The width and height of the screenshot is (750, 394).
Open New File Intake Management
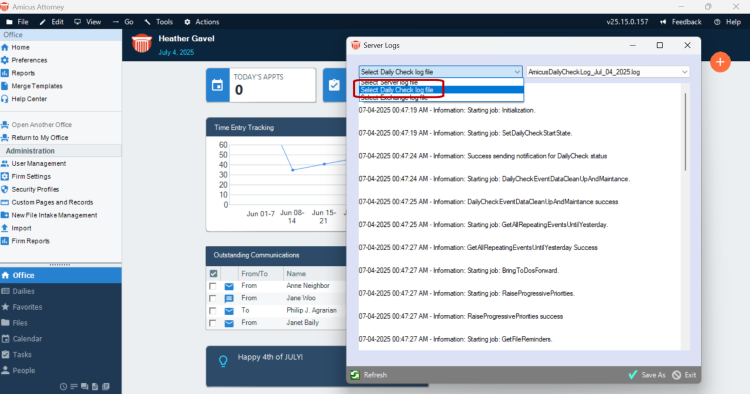(49, 215)
